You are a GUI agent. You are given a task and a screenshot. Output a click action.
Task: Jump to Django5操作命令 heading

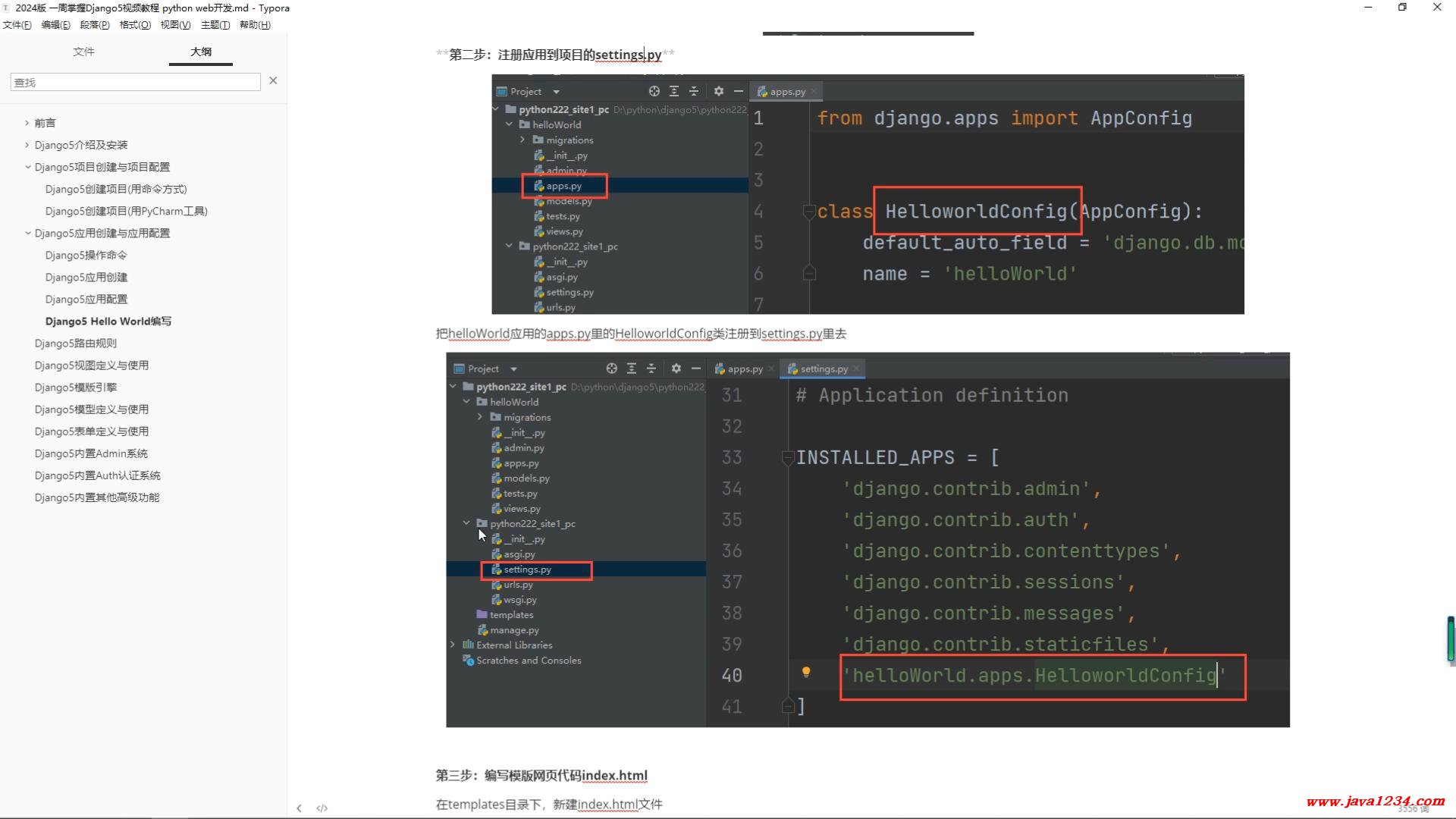(x=86, y=255)
